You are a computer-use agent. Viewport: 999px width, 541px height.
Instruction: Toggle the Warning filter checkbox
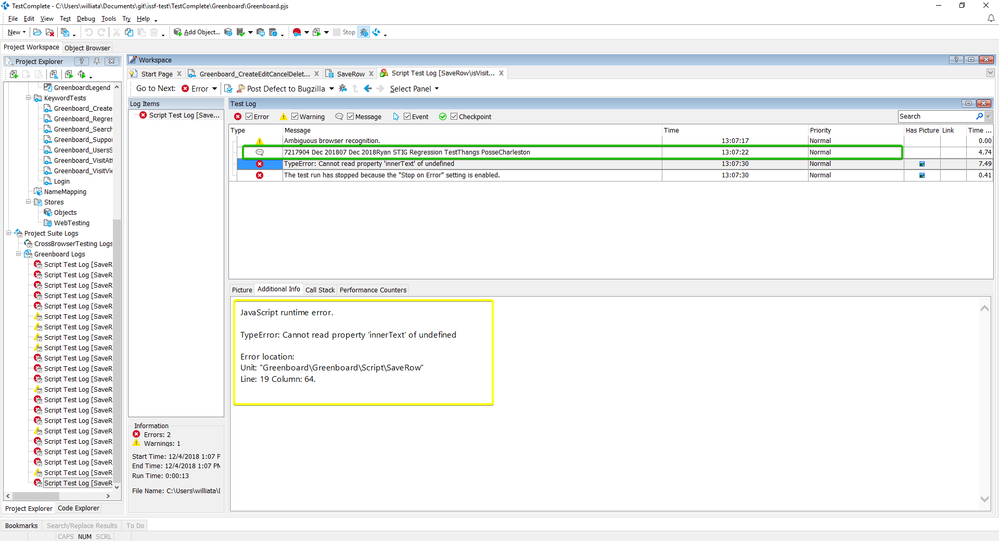click(x=295, y=117)
